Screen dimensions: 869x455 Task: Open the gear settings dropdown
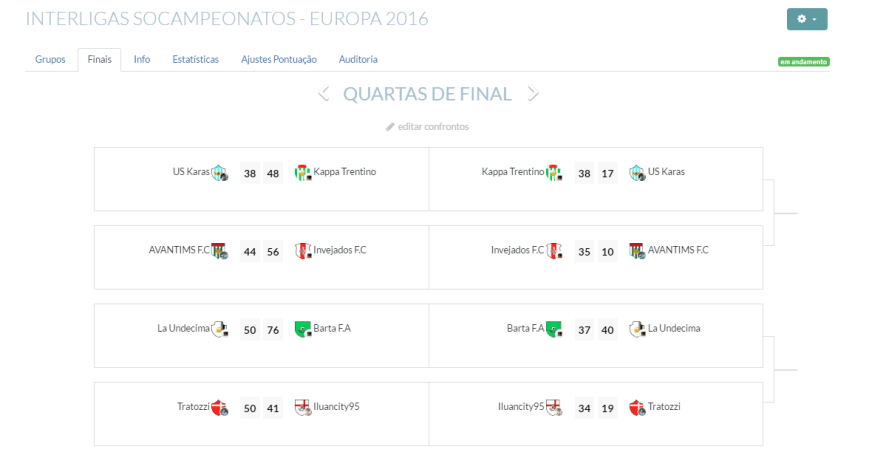pyautogui.click(x=807, y=19)
